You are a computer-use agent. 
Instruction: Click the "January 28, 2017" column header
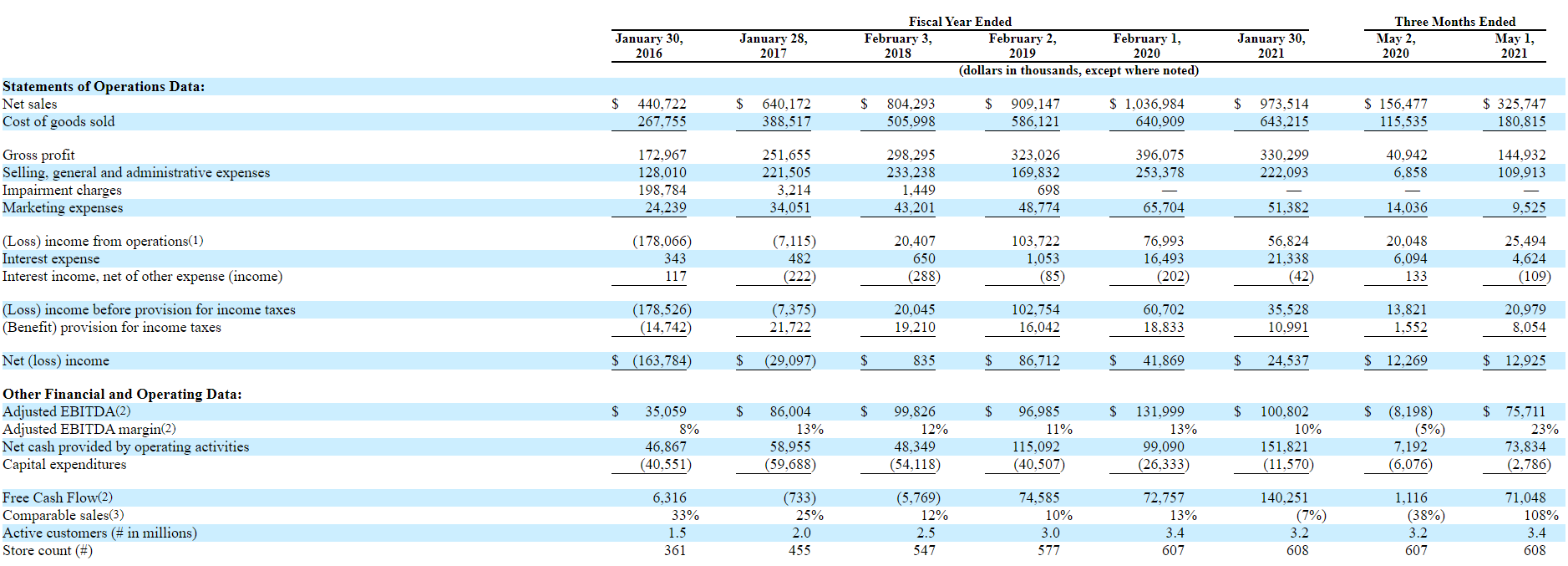point(774,46)
